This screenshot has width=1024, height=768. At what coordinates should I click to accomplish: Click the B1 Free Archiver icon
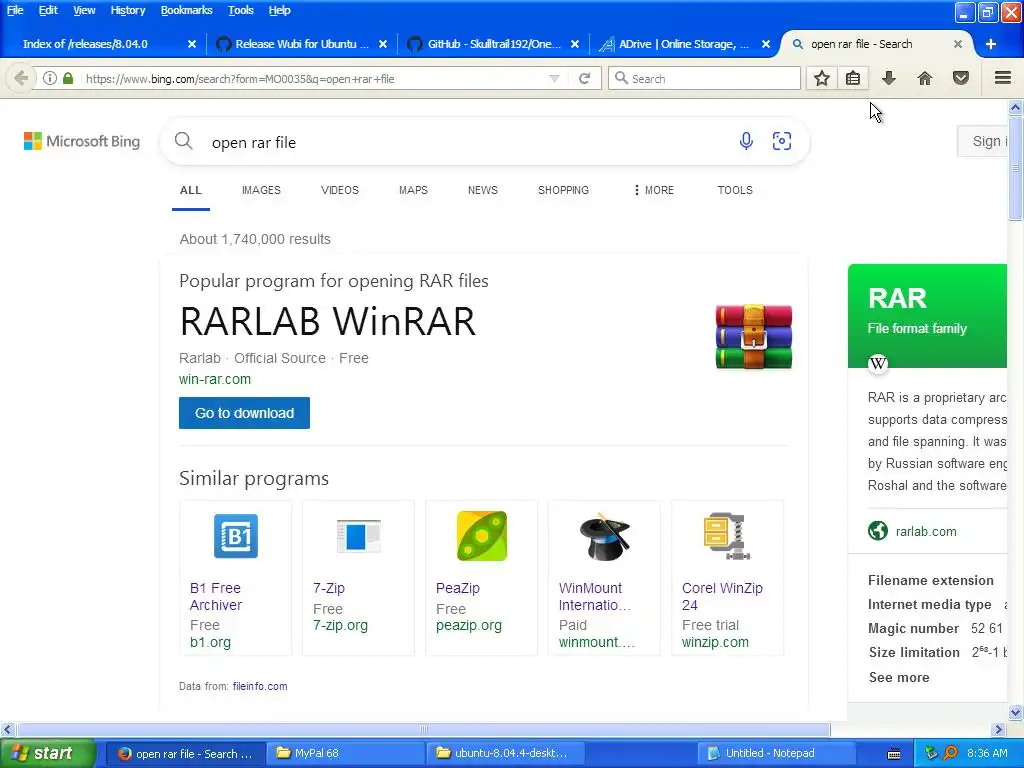pyautogui.click(x=236, y=536)
